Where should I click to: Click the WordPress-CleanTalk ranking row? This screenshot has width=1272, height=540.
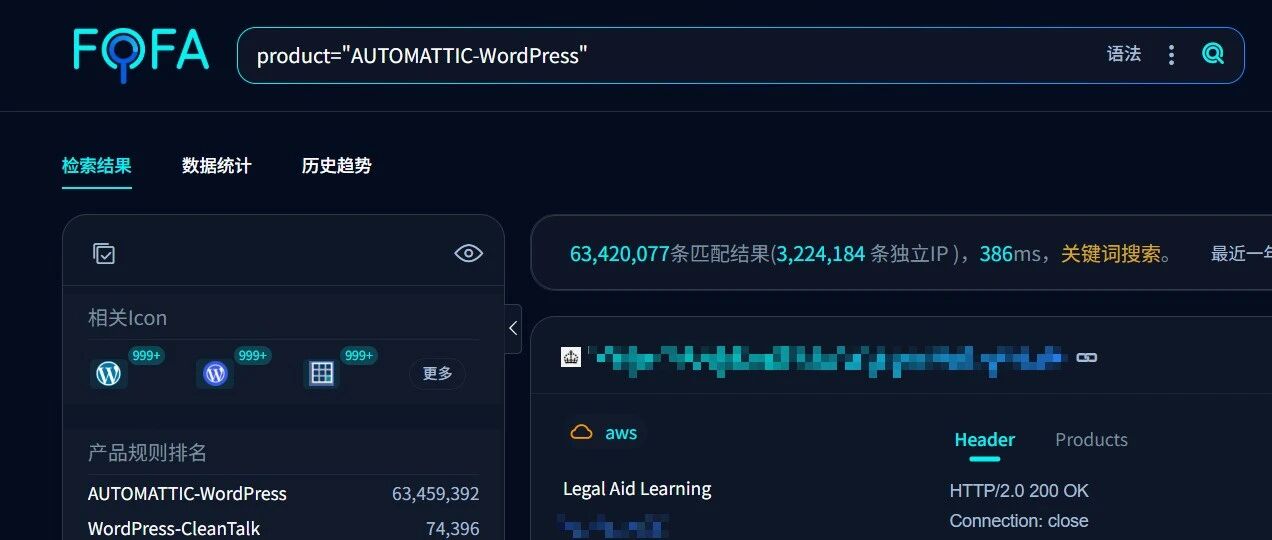click(283, 528)
